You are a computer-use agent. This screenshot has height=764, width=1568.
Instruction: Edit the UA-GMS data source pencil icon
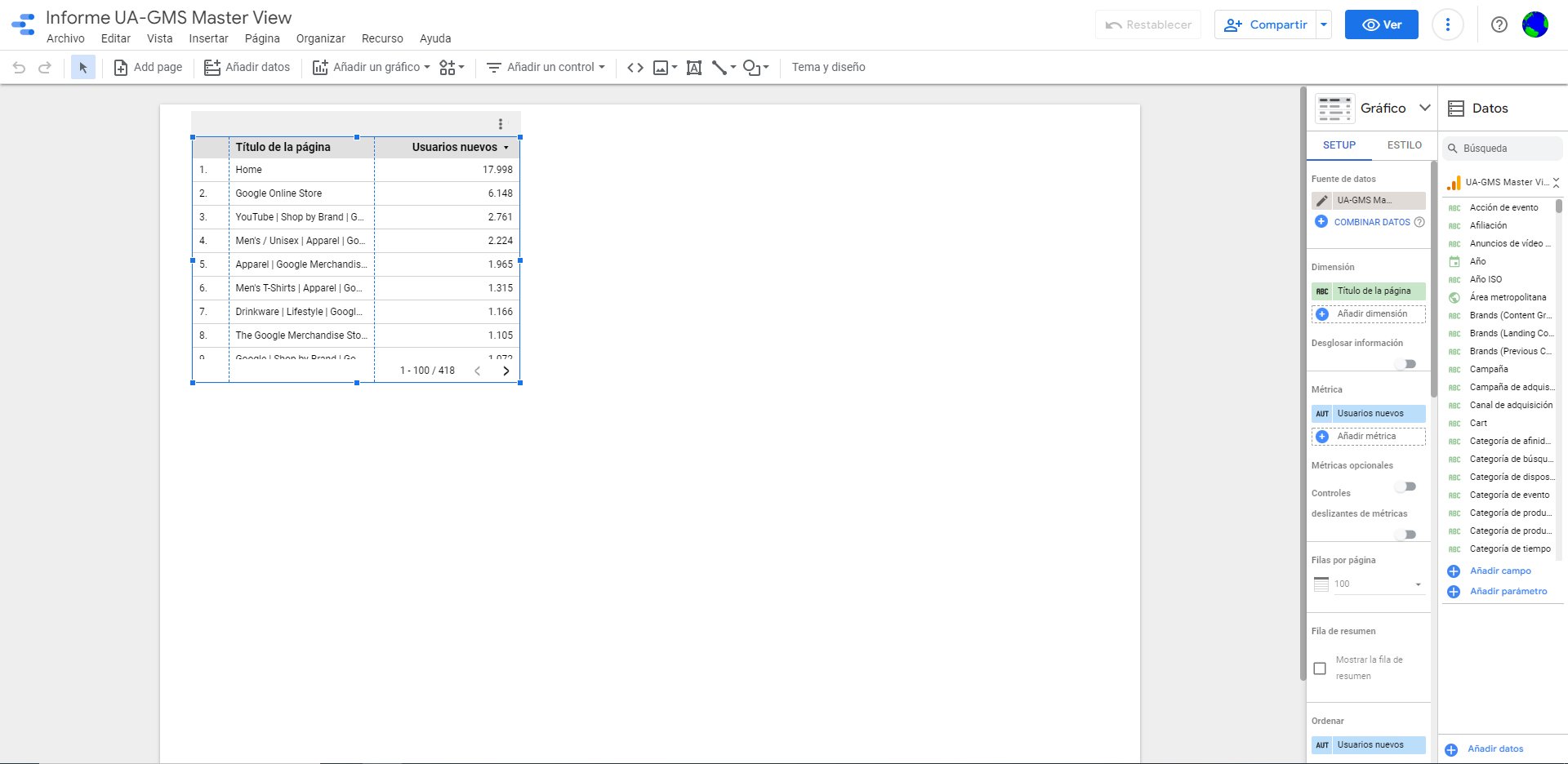(x=1322, y=200)
